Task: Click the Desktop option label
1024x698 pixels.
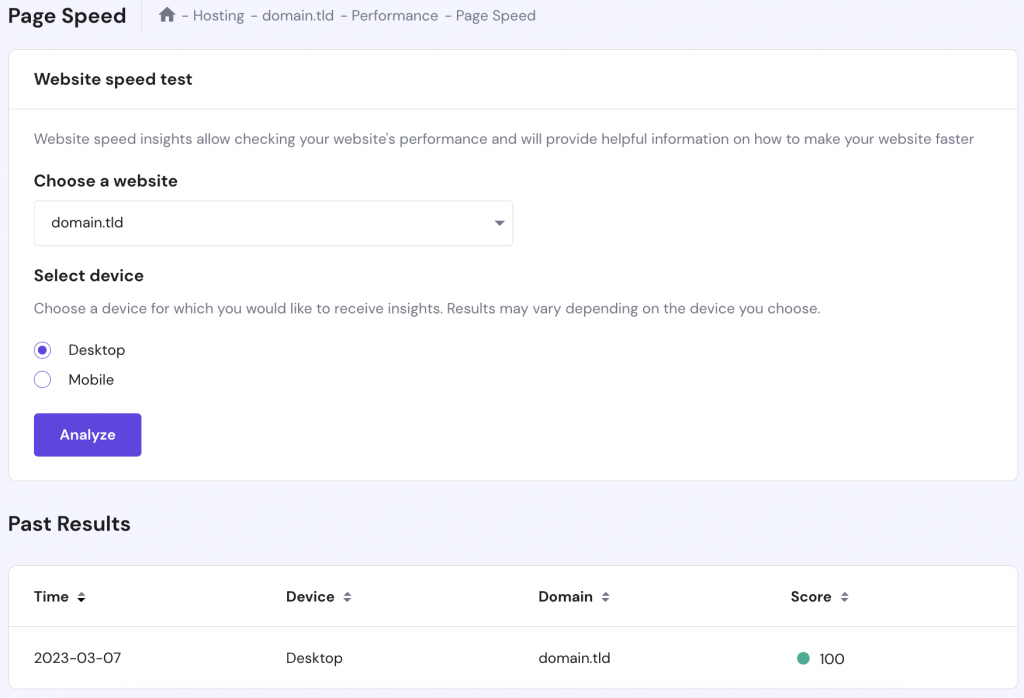Action: pos(97,350)
